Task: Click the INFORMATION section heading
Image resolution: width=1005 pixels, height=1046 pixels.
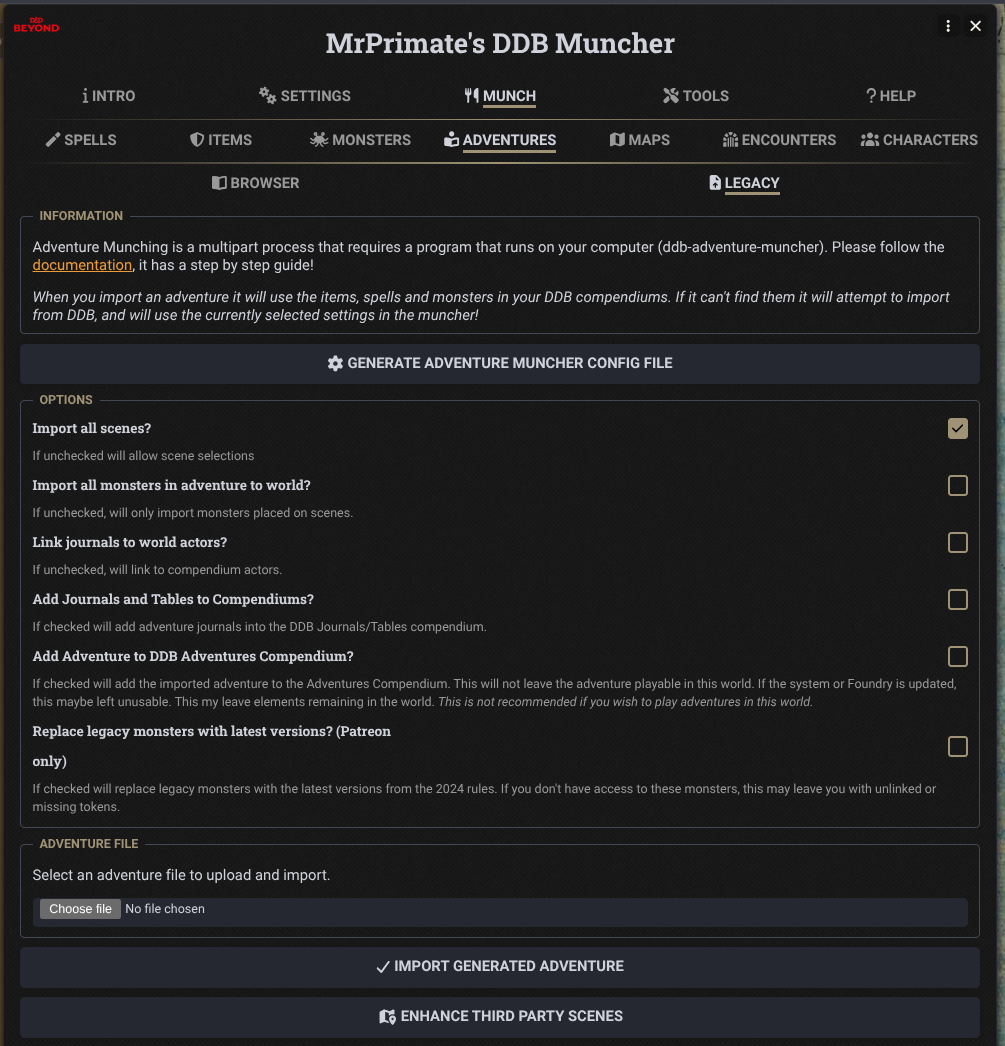Action: pos(81,216)
